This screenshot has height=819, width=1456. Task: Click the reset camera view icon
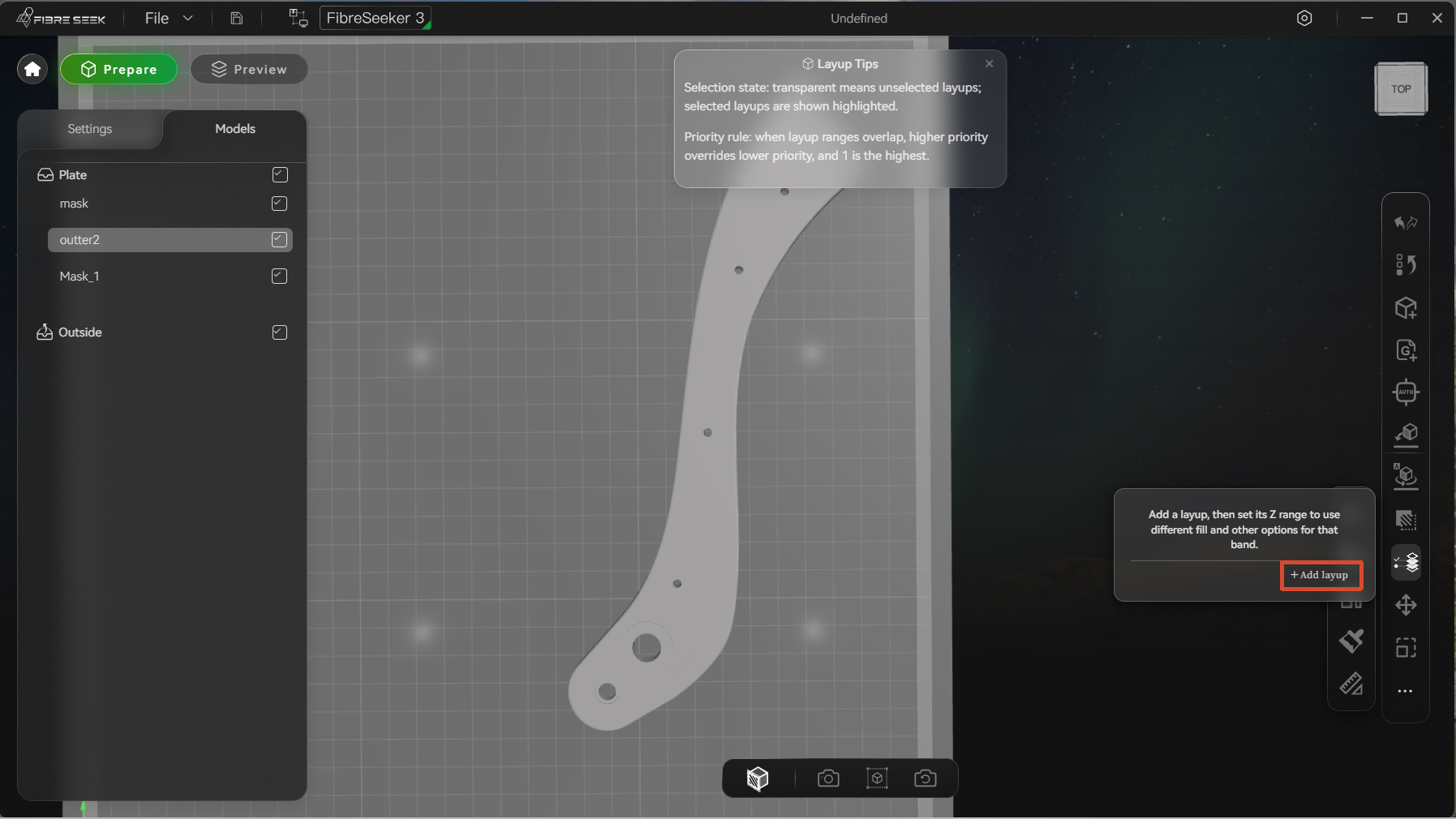coord(926,778)
